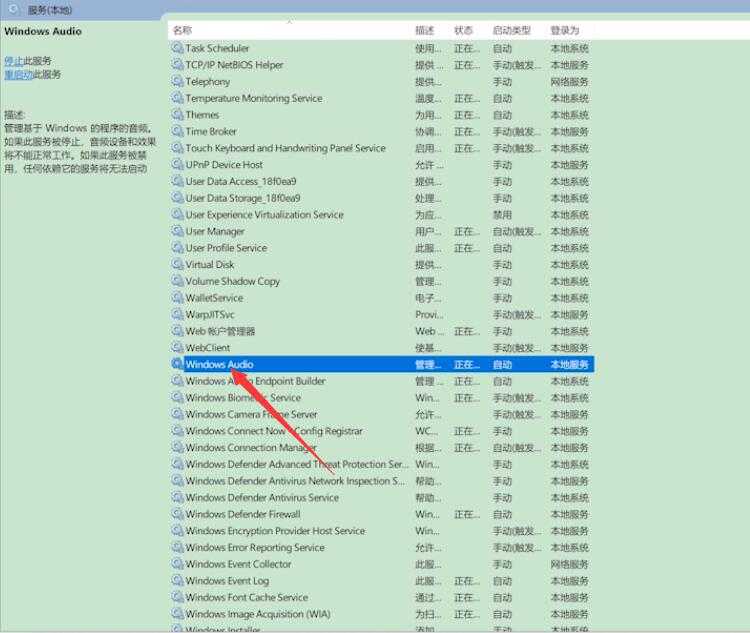The image size is (750, 633).
Task: Select Windows Encryption Provider Host Service
Action: coord(383,531)
